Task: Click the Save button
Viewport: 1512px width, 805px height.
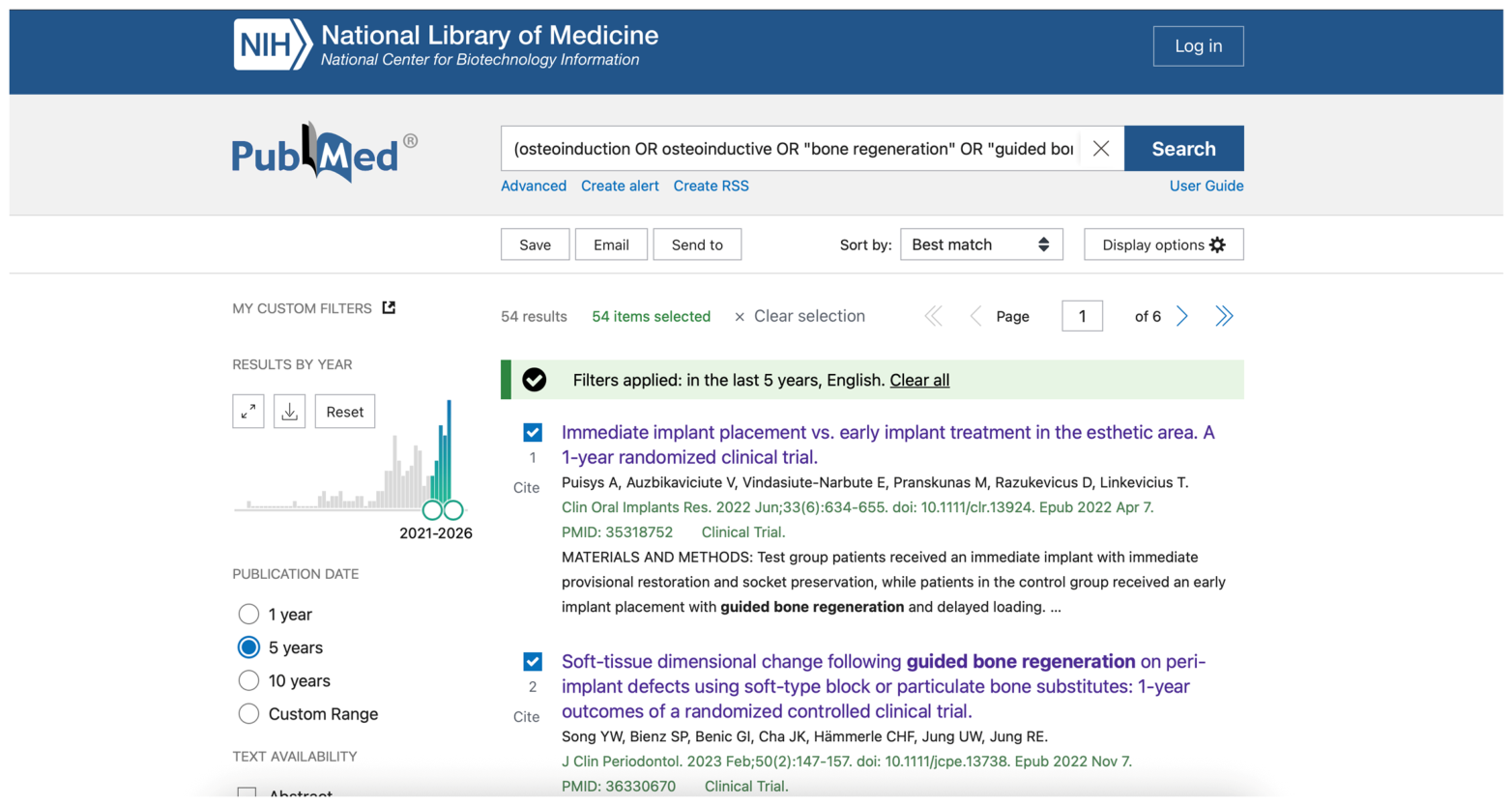Action: (535, 244)
